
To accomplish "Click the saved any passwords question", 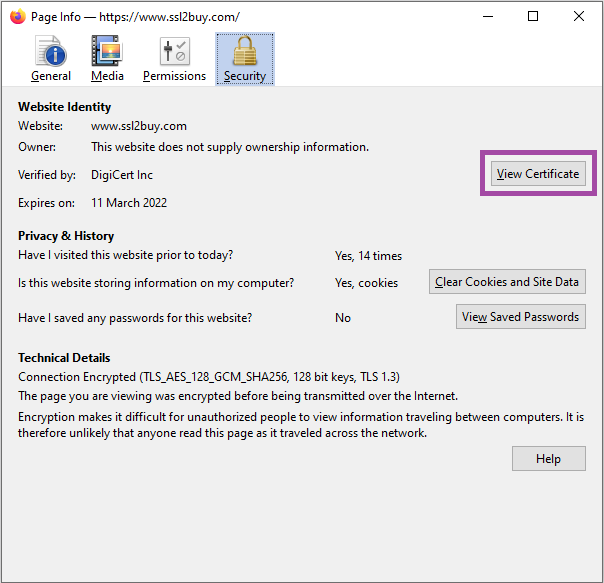I will [x=135, y=318].
